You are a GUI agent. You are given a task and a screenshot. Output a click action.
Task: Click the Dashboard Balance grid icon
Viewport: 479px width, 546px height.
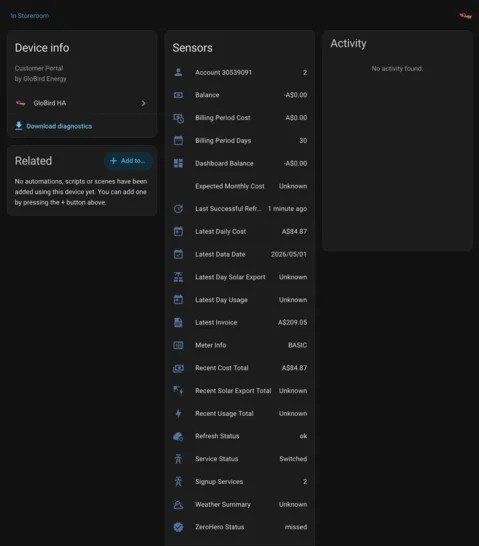pos(178,163)
